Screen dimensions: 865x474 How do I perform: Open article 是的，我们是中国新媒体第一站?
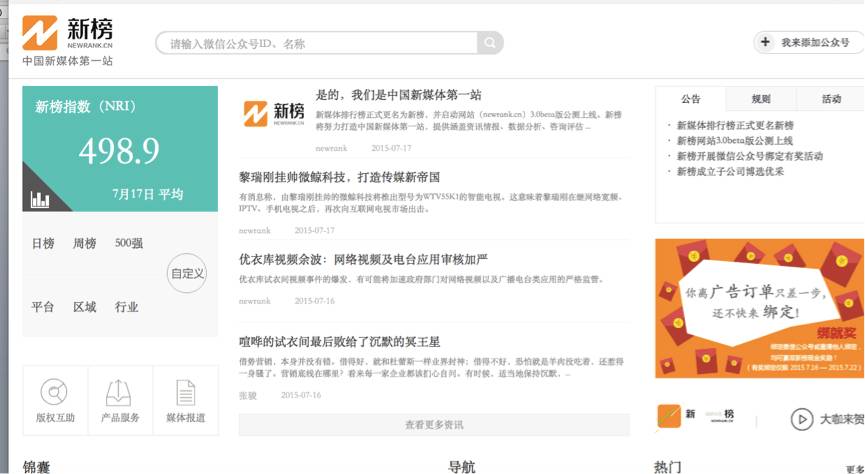398,95
